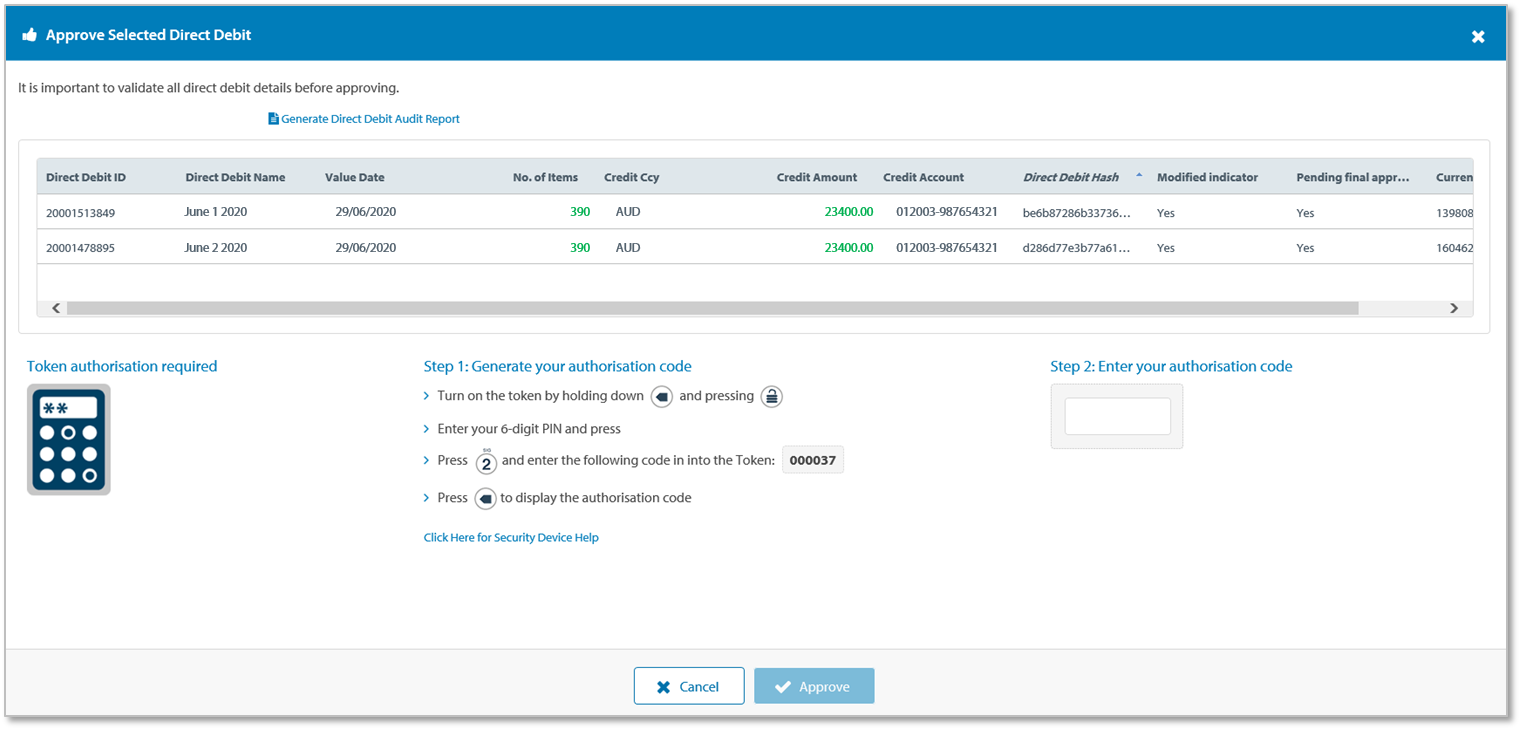Click the circled number 2 token key icon

click(486, 462)
